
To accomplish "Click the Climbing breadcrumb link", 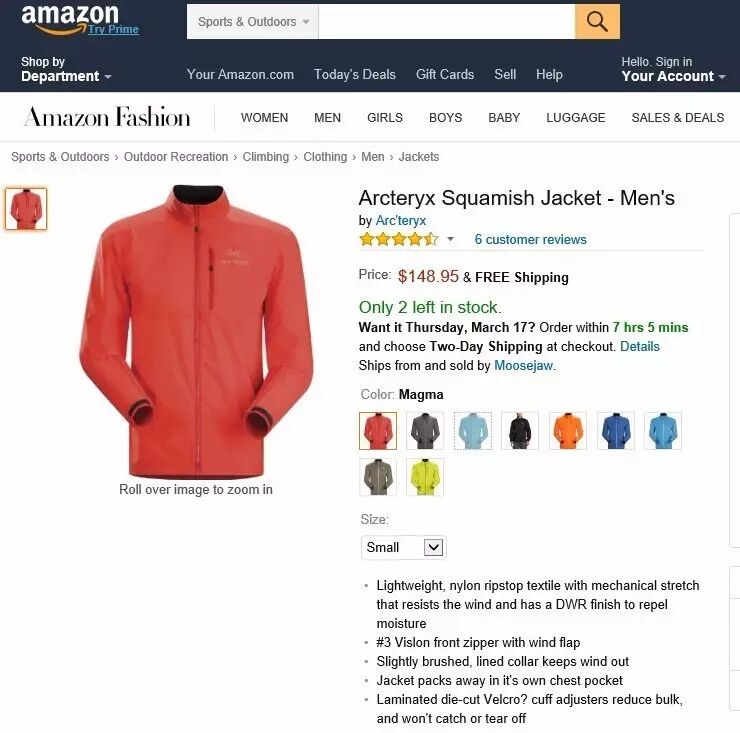I will 266,157.
